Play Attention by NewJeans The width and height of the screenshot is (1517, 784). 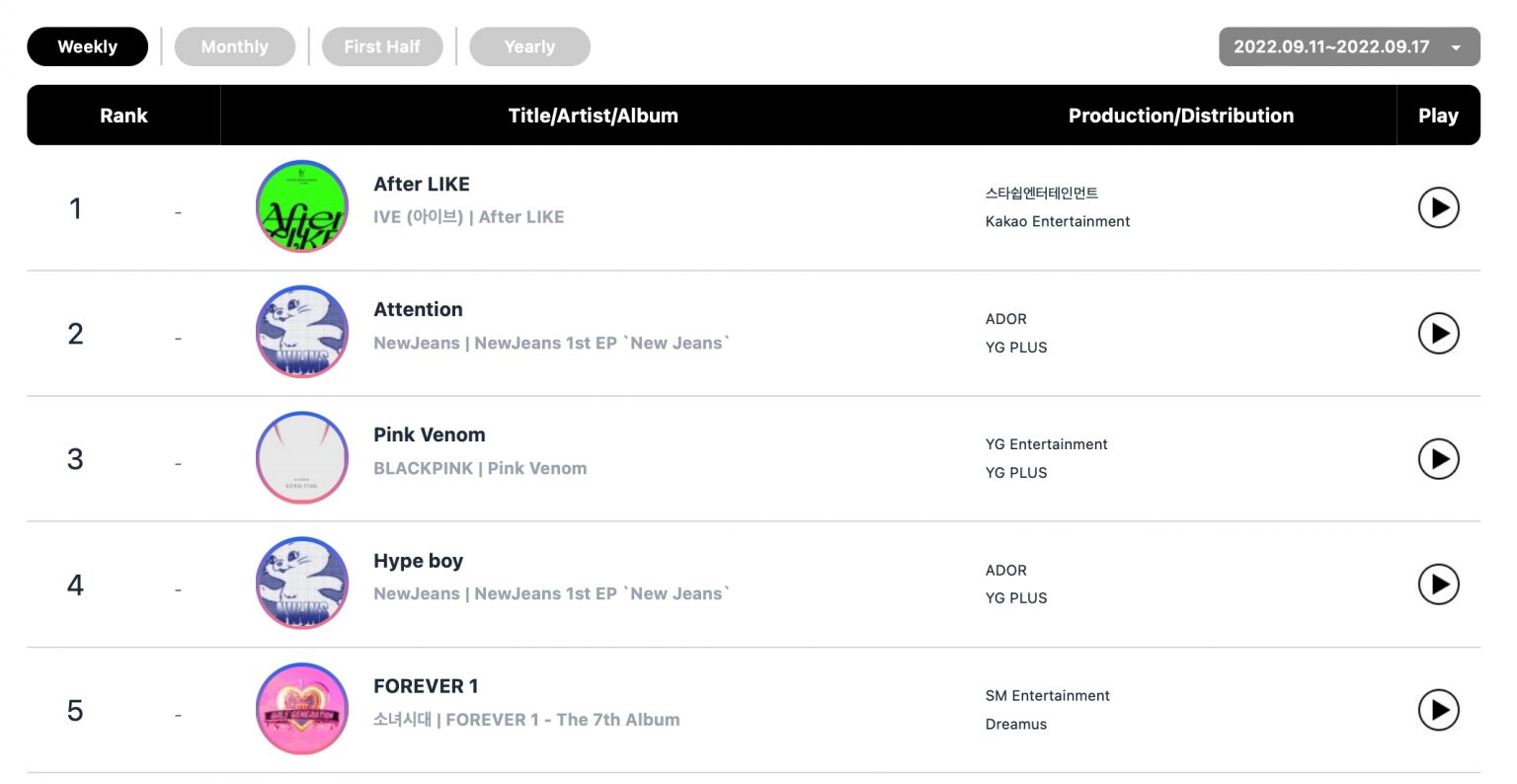pyautogui.click(x=1438, y=334)
